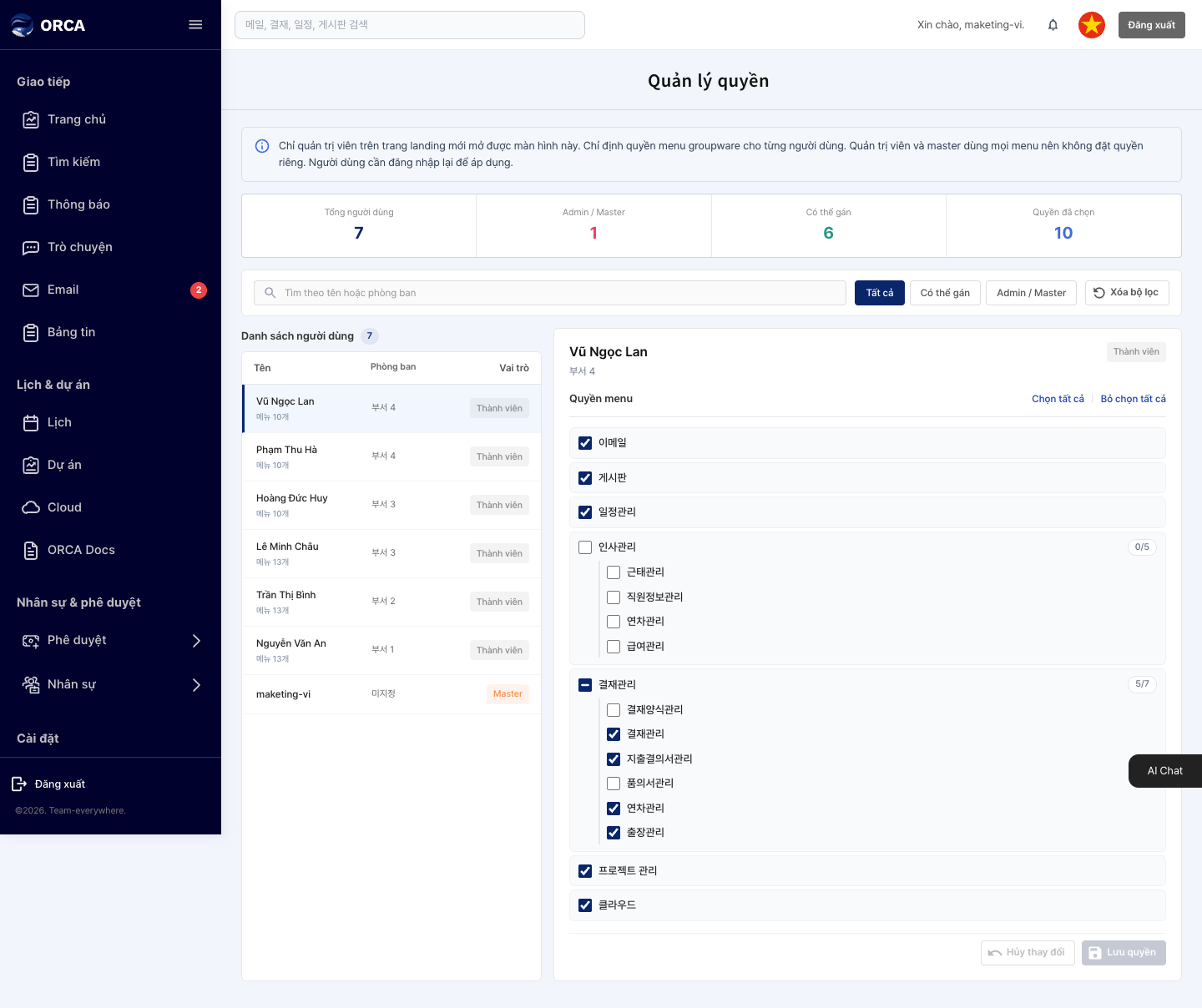Click the Bỏ chọn tất cả link
This screenshot has height=1008, width=1202.
click(x=1133, y=399)
